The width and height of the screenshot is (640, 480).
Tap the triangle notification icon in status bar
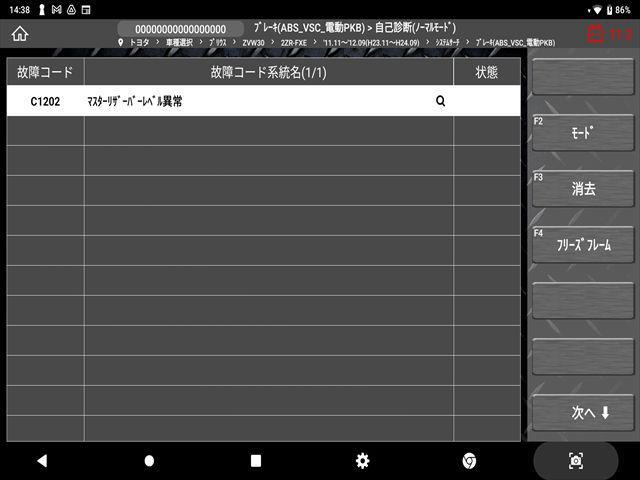pyautogui.click(x=71, y=10)
